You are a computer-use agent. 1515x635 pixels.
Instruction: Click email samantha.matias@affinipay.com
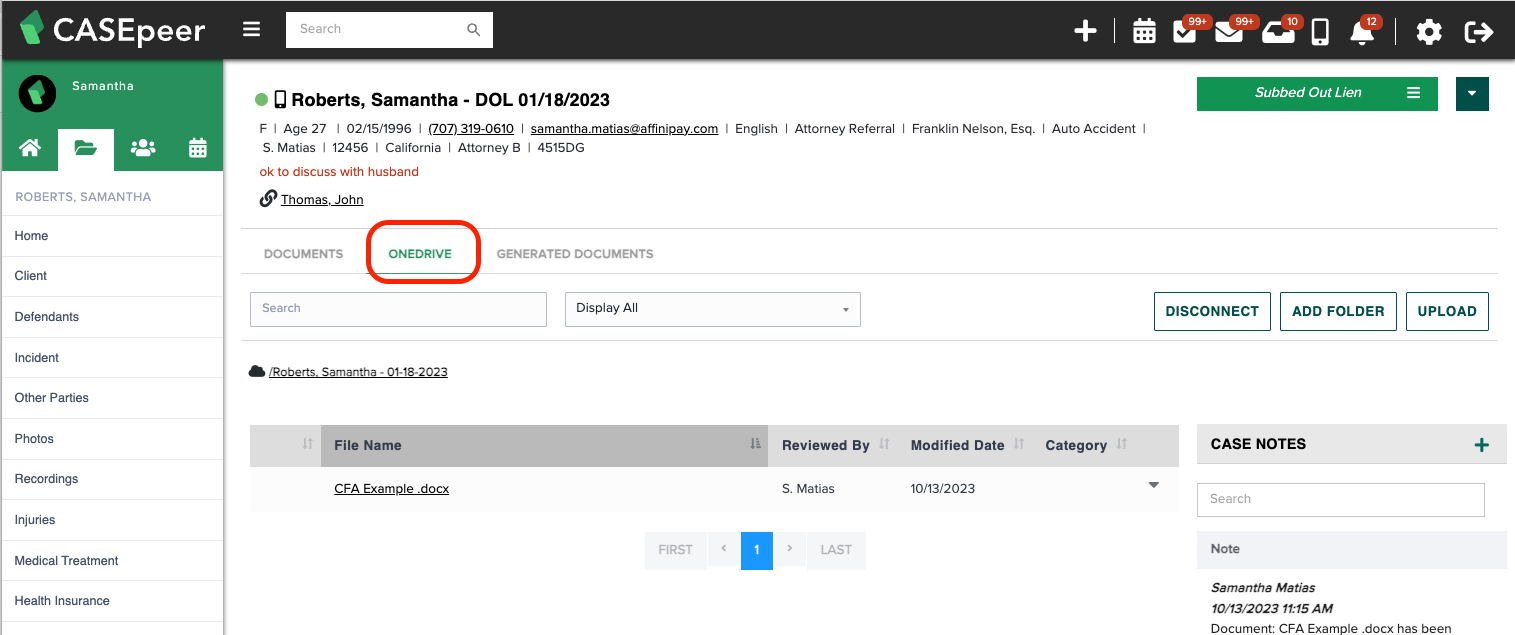624,129
